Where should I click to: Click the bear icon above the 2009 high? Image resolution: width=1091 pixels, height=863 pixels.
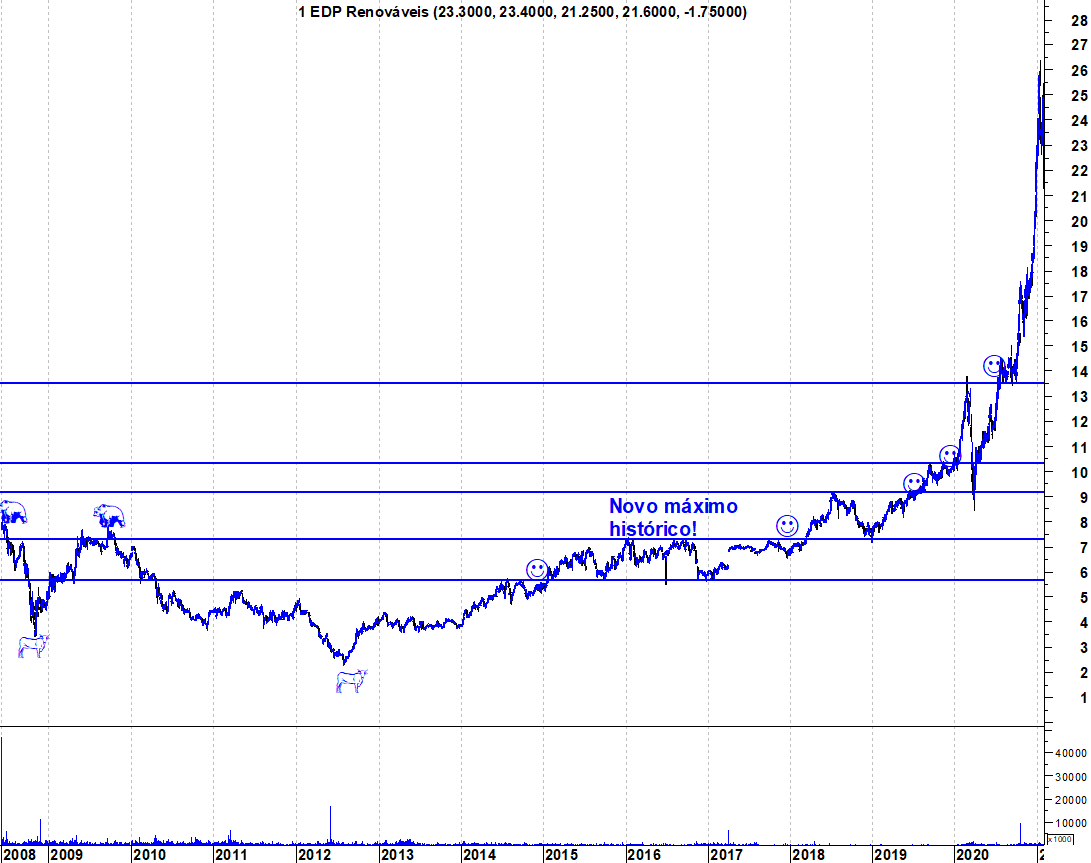(109, 516)
